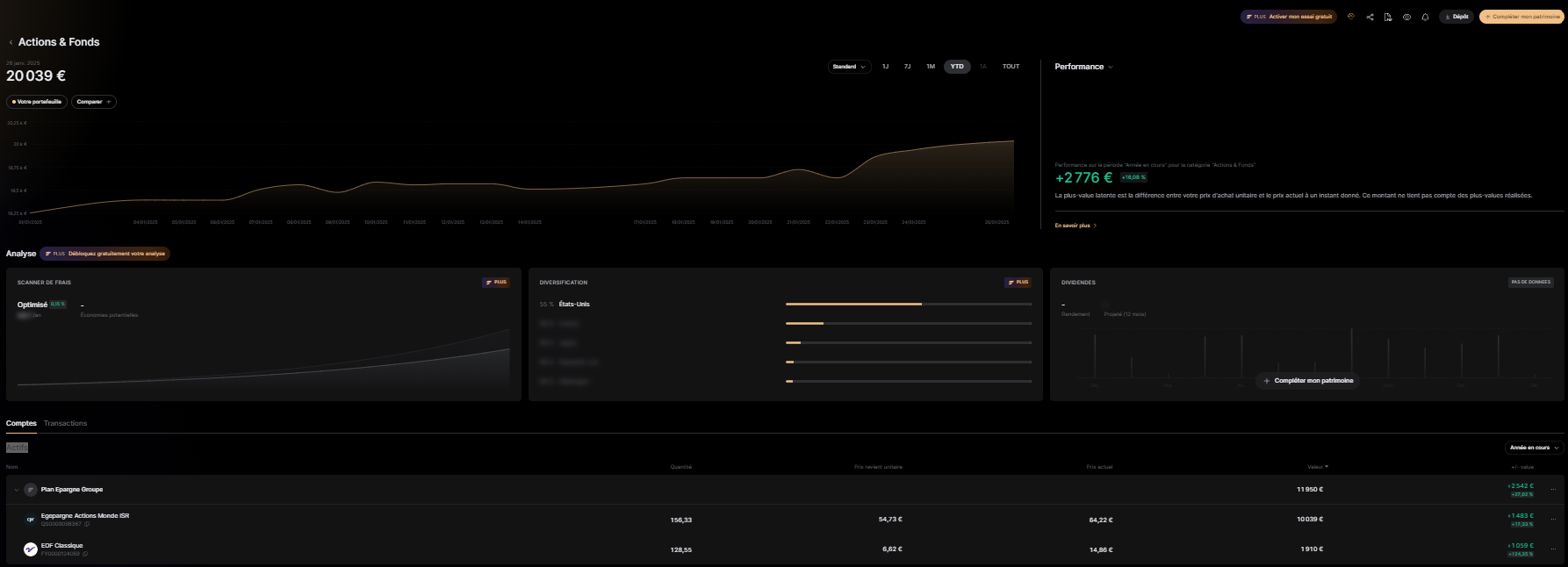This screenshot has width=1568, height=567.
Task: Click the diamond premium icon
Action: (1351, 17)
